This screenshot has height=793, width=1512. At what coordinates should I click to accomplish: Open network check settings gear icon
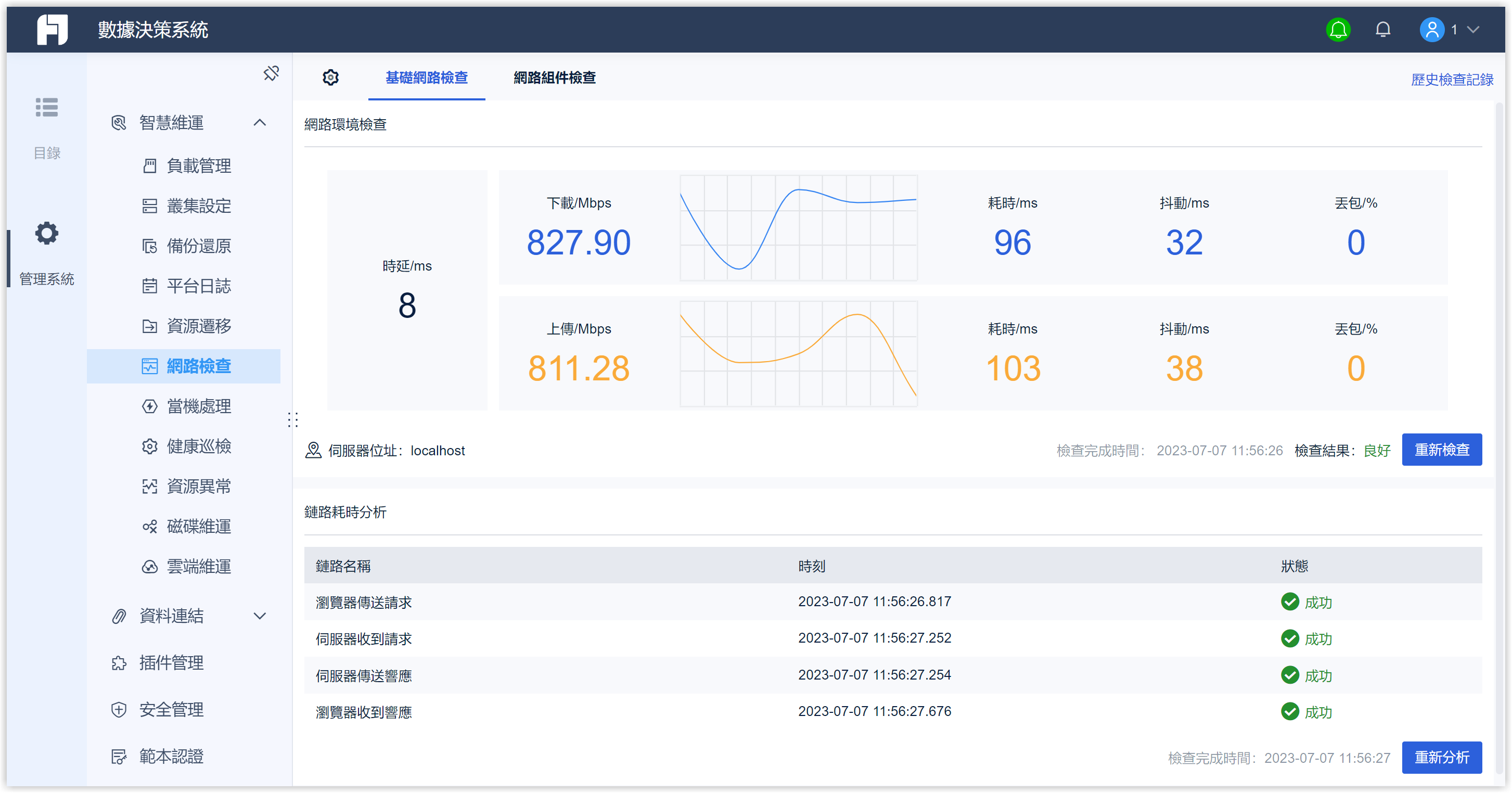pyautogui.click(x=330, y=78)
